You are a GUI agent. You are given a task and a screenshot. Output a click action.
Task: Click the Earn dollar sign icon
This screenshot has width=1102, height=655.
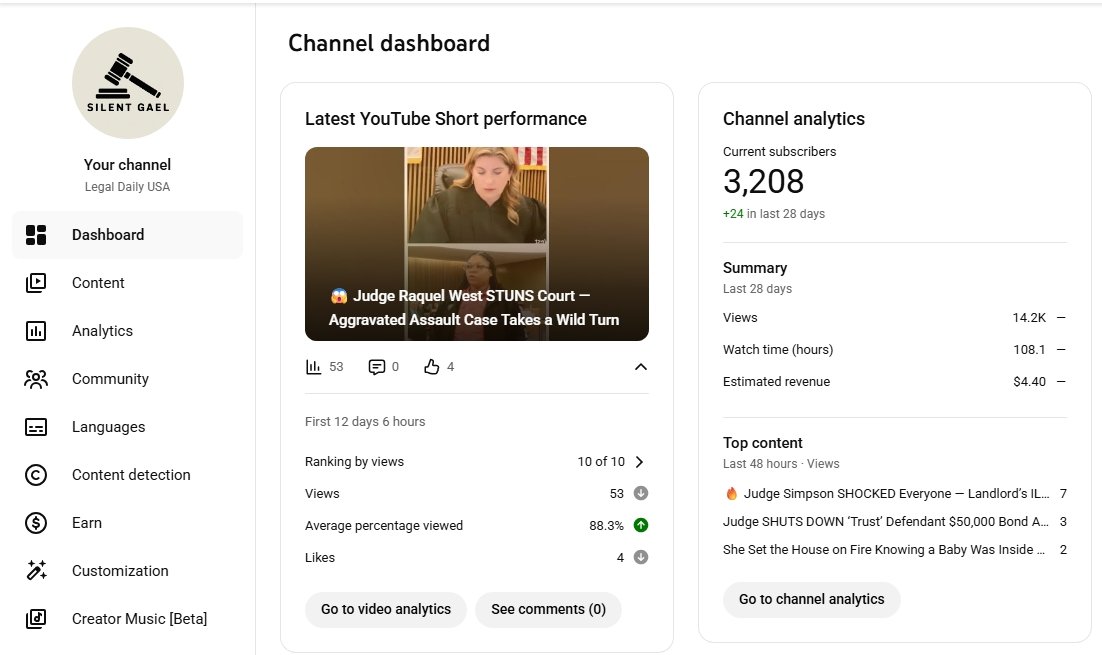pos(36,523)
